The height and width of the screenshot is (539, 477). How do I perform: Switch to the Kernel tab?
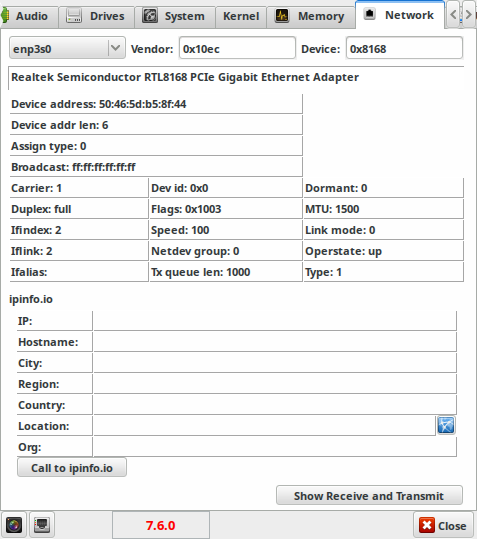click(241, 16)
